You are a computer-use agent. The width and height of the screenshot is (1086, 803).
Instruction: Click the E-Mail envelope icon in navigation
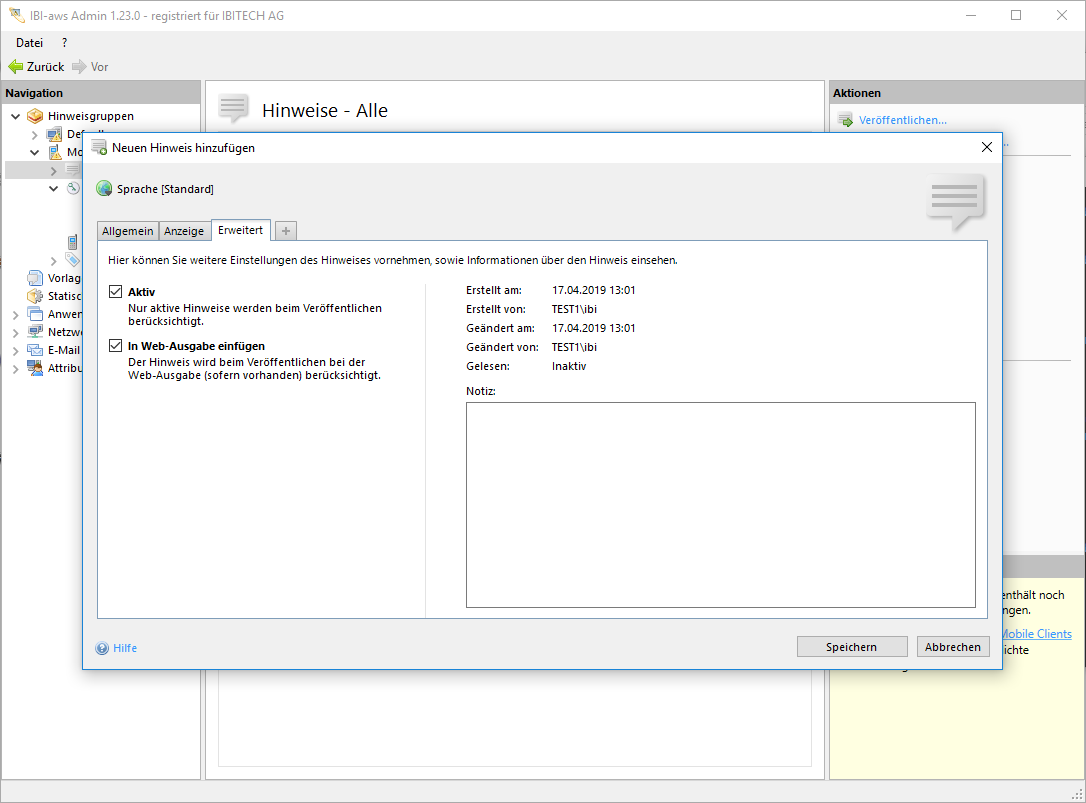pyautogui.click(x=36, y=350)
